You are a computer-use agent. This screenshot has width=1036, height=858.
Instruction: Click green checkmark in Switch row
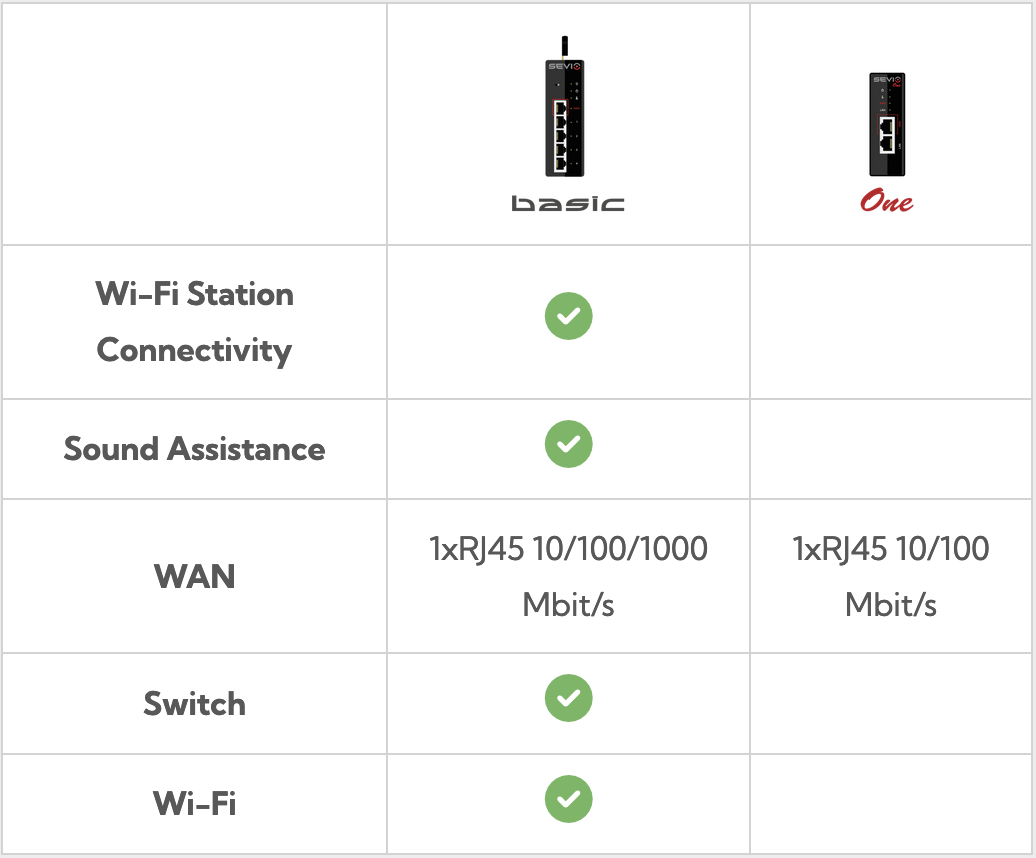(568, 698)
